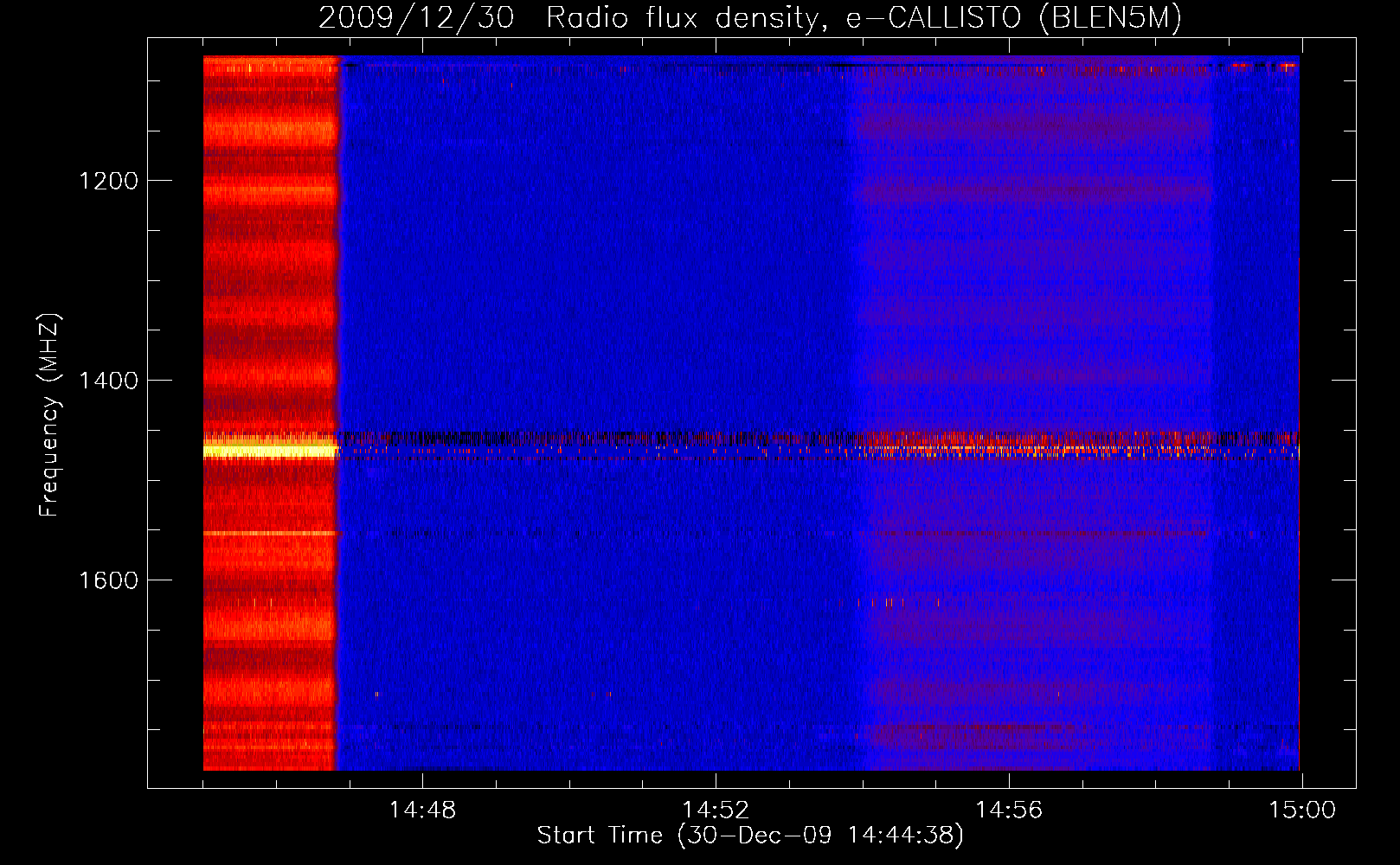
Task: Click the 1600 frequency tick label
Action: pos(108,580)
